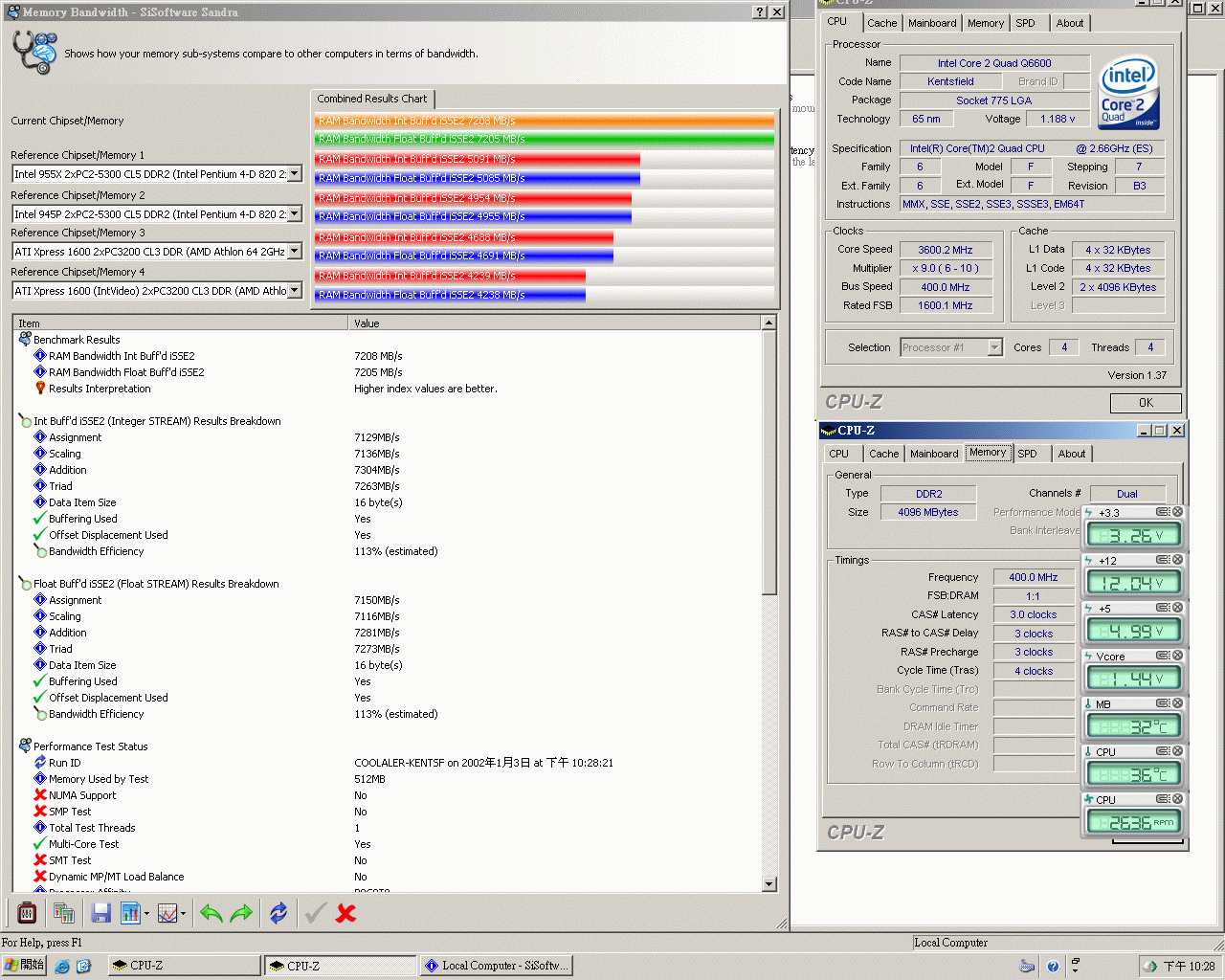Image resolution: width=1225 pixels, height=980 pixels.
Task: Open About tab in CPU-Z memory window
Action: click(x=1072, y=454)
